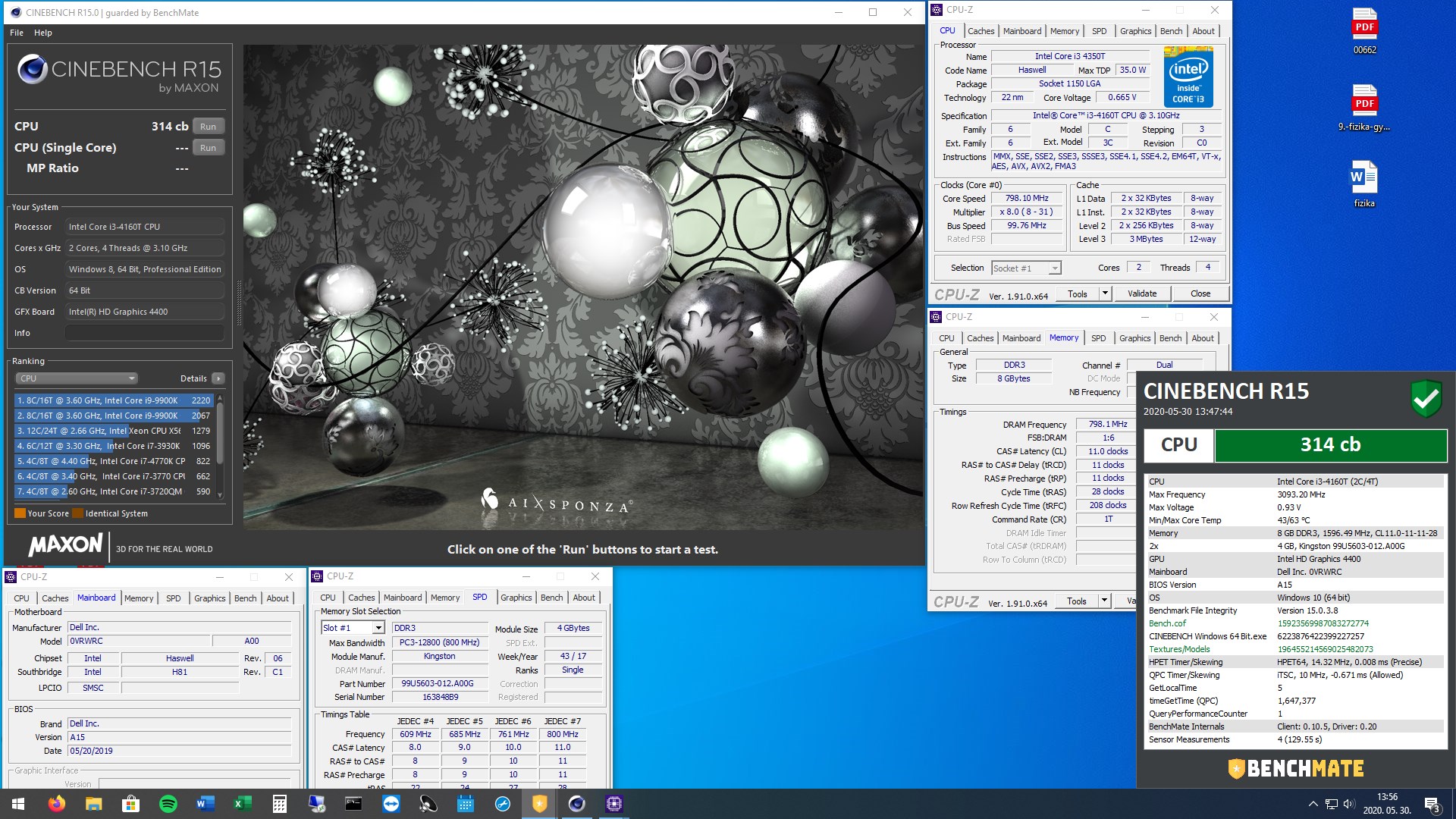Open the Ranking Details arrow button
The height and width of the screenshot is (819, 1456).
(218, 378)
